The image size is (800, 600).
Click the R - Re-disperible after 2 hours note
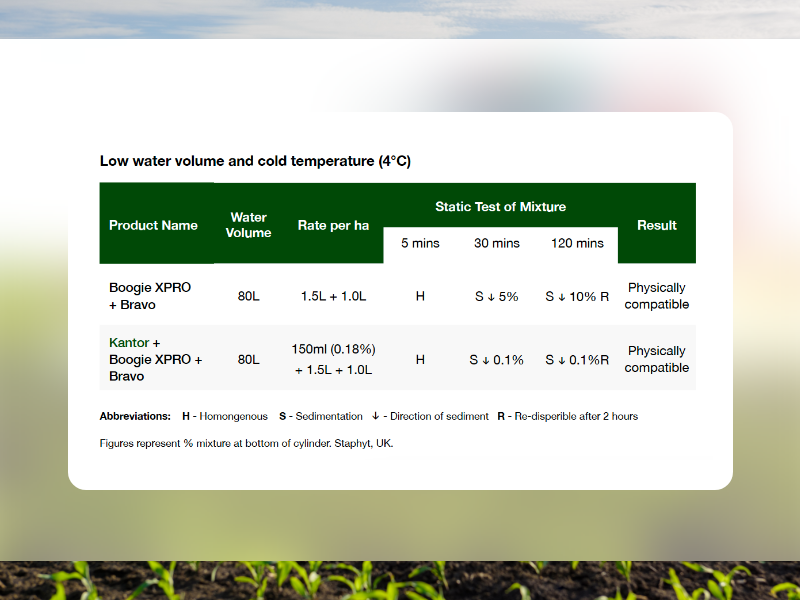coord(568,416)
